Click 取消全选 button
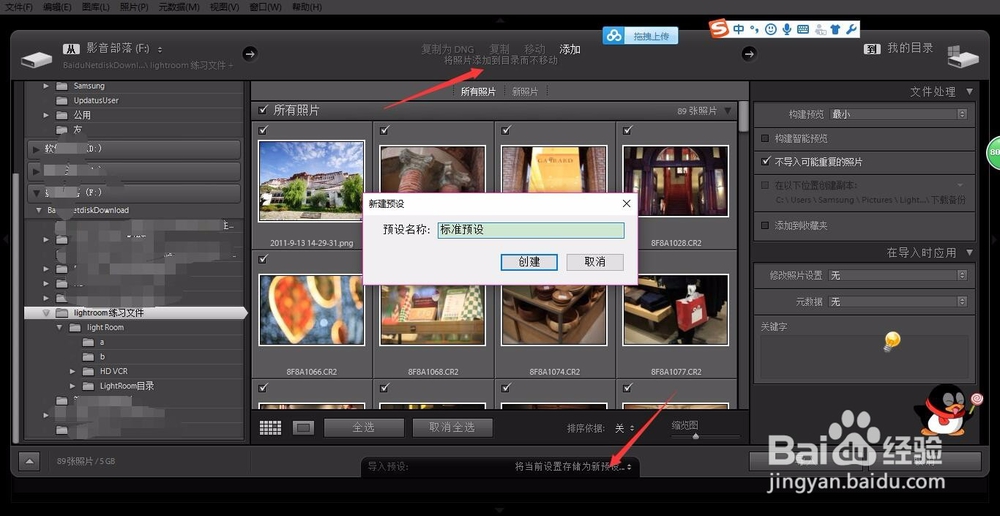Viewport: 1000px width, 516px height. click(452, 427)
